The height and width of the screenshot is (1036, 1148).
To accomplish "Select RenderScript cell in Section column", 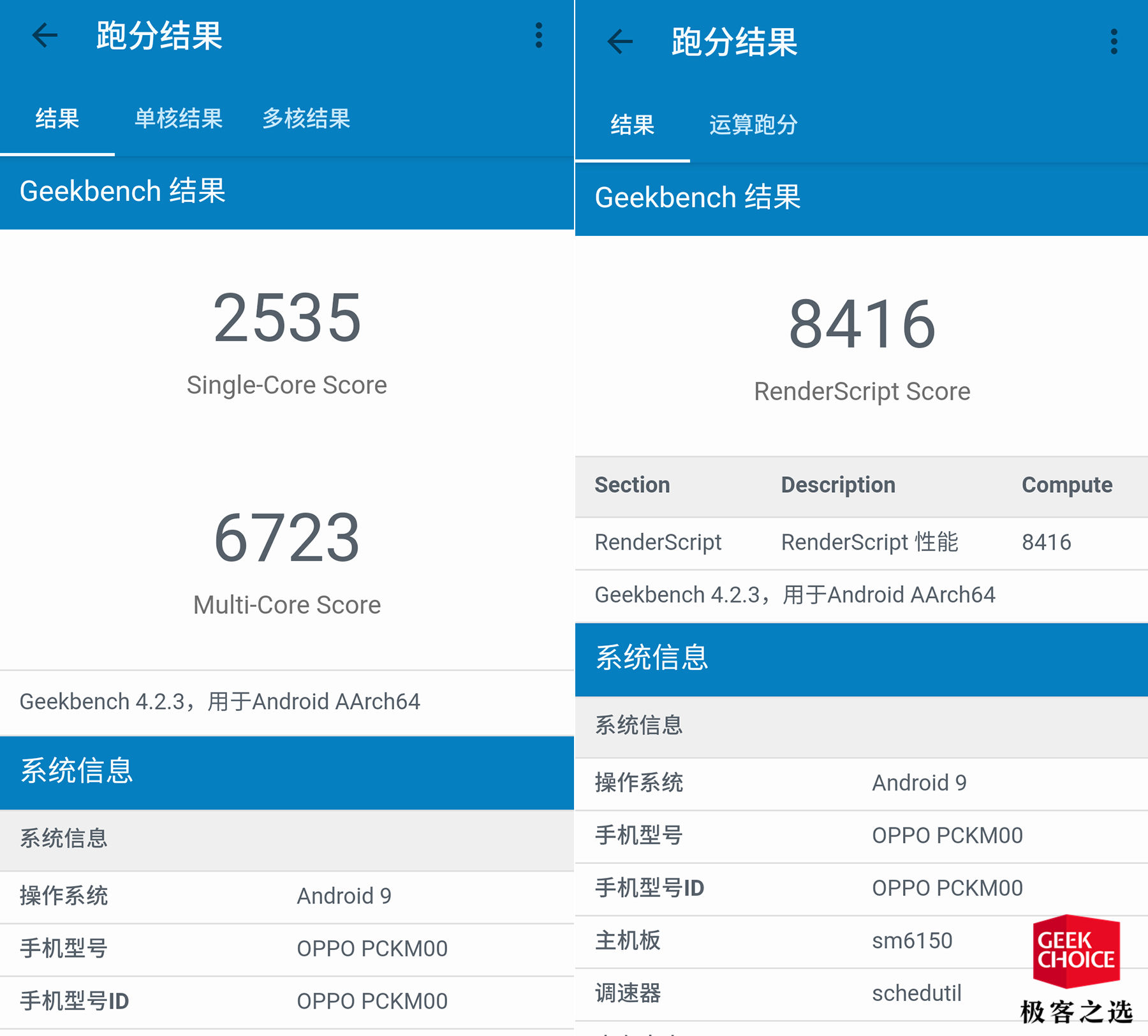I will coord(658,543).
